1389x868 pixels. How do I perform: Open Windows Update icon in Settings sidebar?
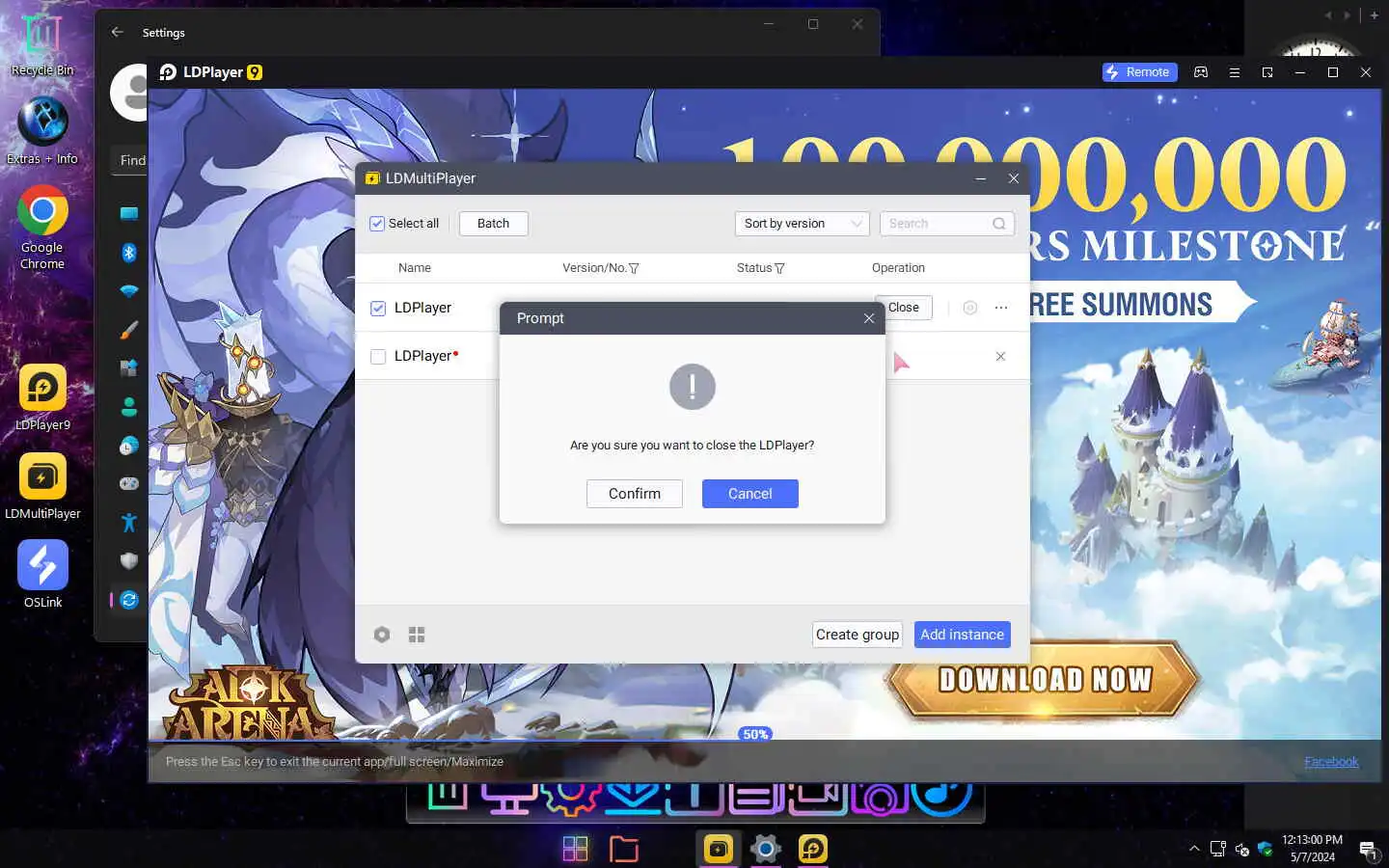pyautogui.click(x=129, y=600)
